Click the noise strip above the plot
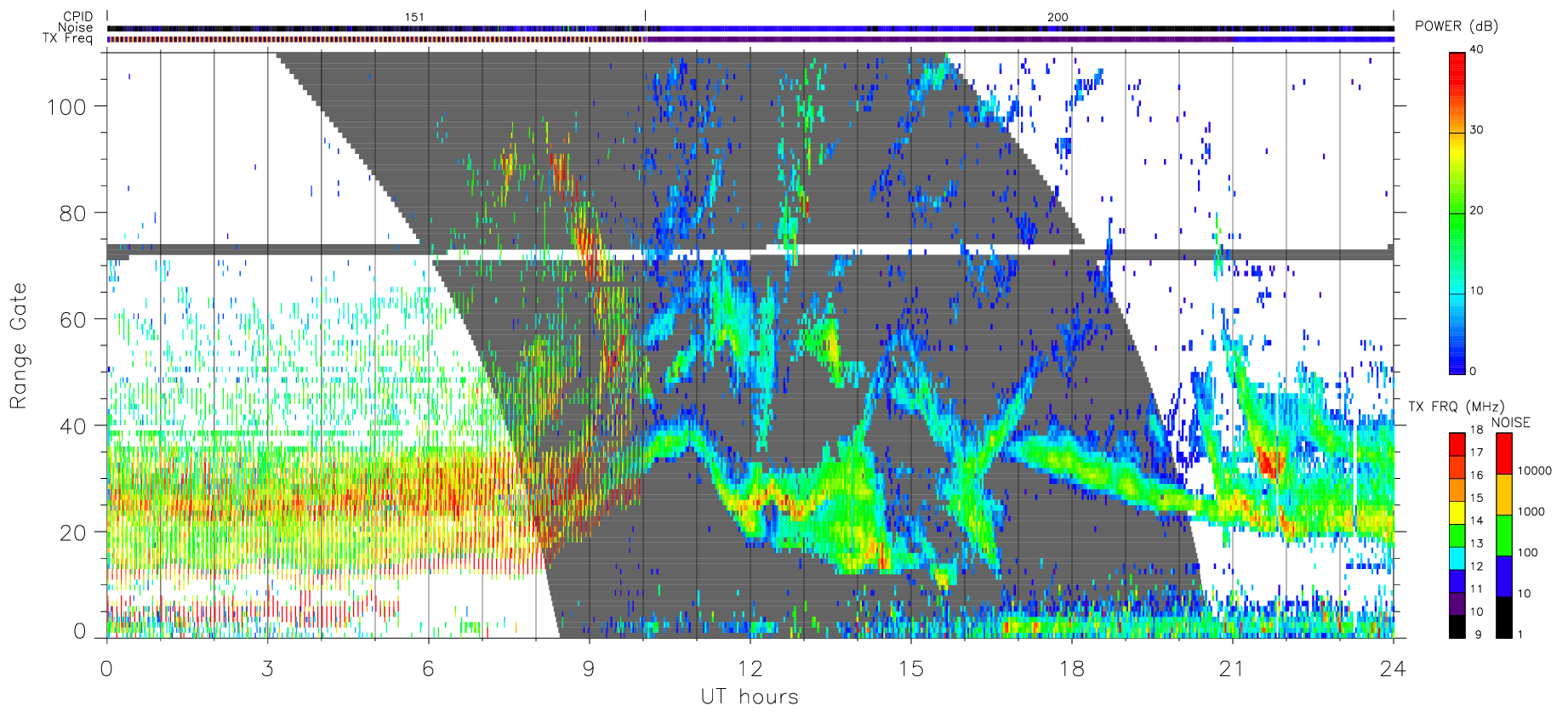 coord(750,28)
